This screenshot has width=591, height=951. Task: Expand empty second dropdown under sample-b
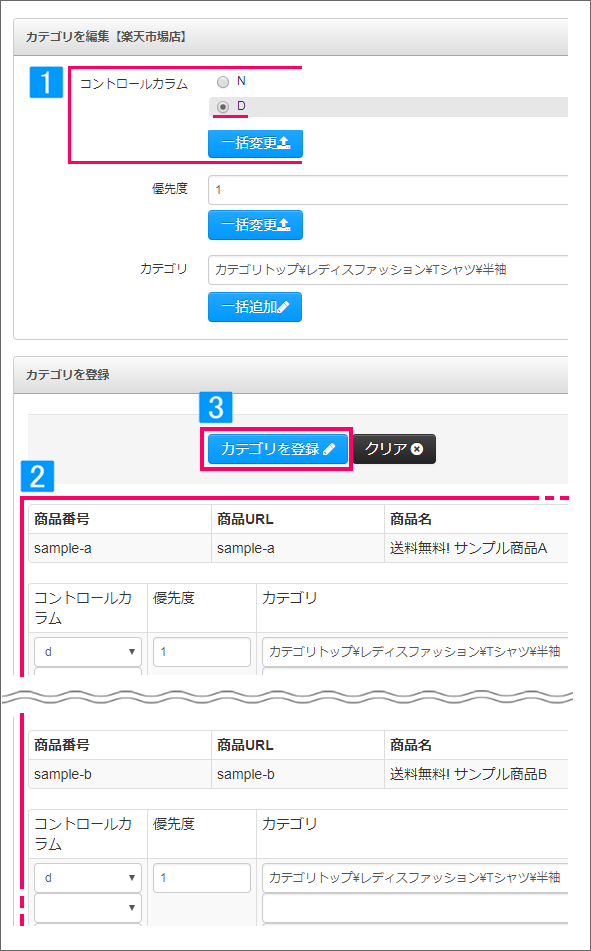[88, 908]
